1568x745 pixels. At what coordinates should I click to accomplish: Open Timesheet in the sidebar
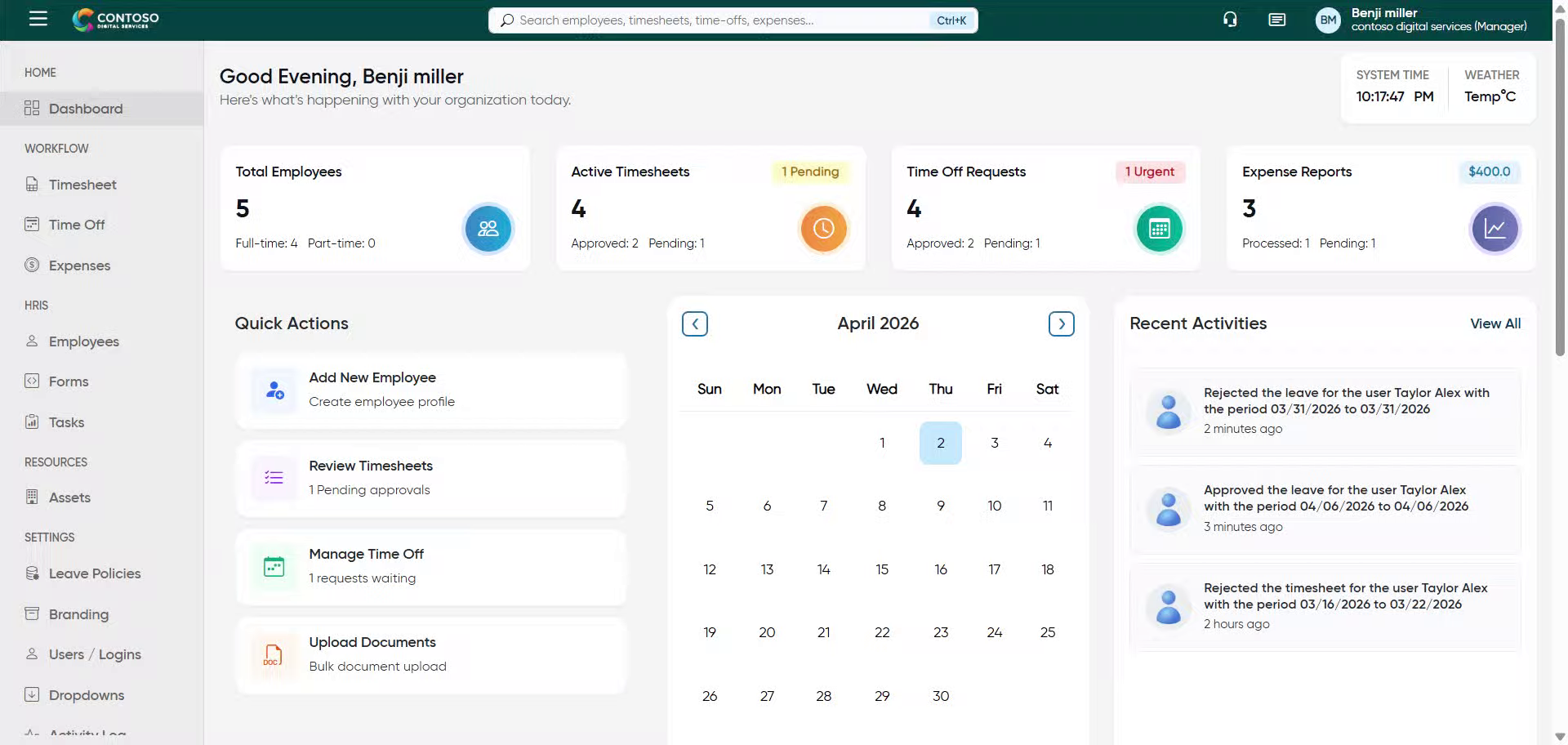coord(82,185)
